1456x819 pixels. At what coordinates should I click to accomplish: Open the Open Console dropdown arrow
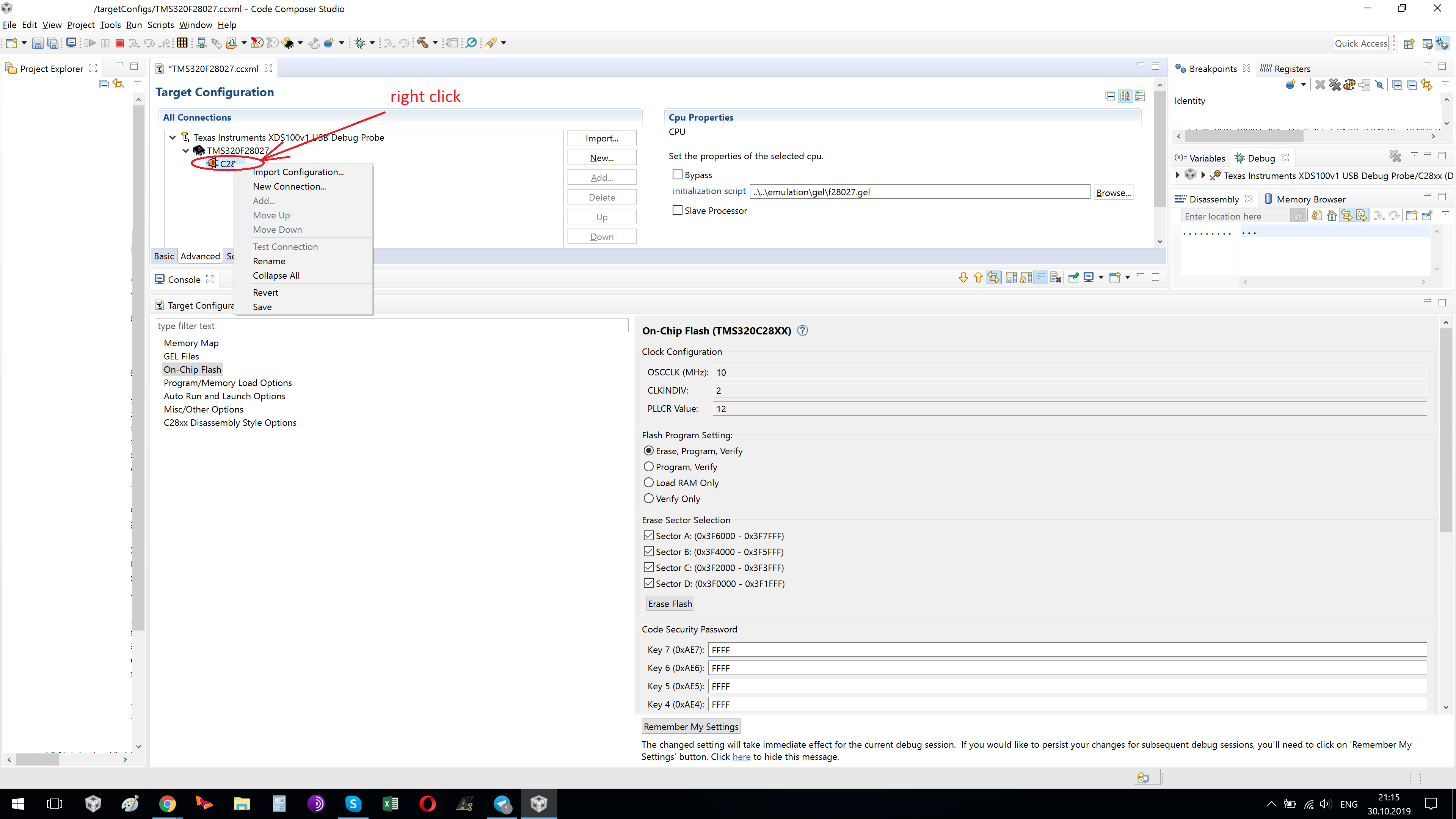pyautogui.click(x=1127, y=277)
